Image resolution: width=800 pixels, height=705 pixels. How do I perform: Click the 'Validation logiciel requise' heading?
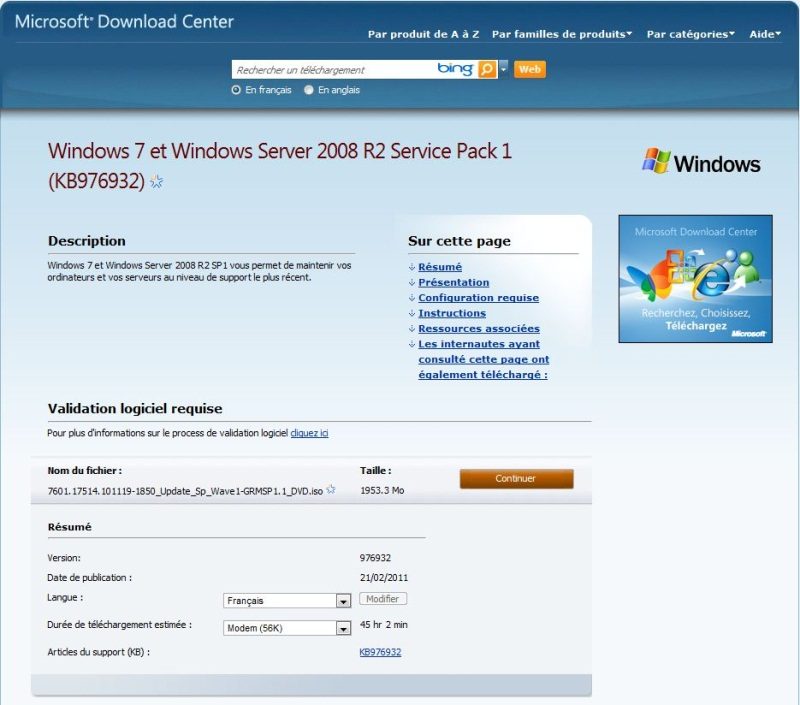[135, 409]
